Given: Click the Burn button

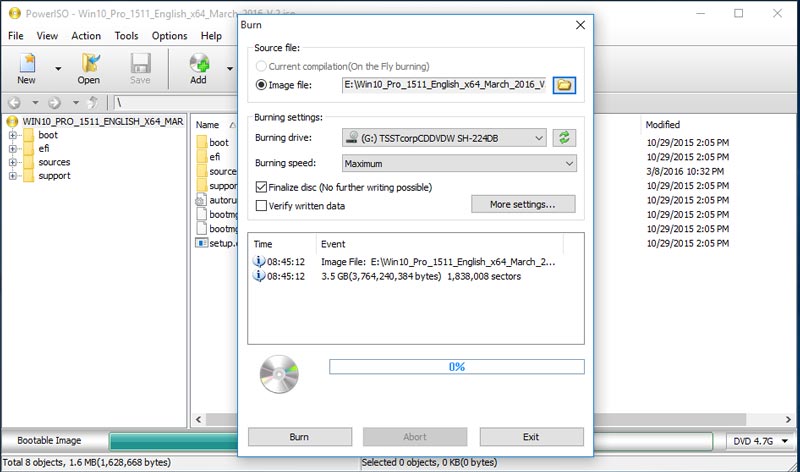Looking at the screenshot, I should tap(299, 437).
